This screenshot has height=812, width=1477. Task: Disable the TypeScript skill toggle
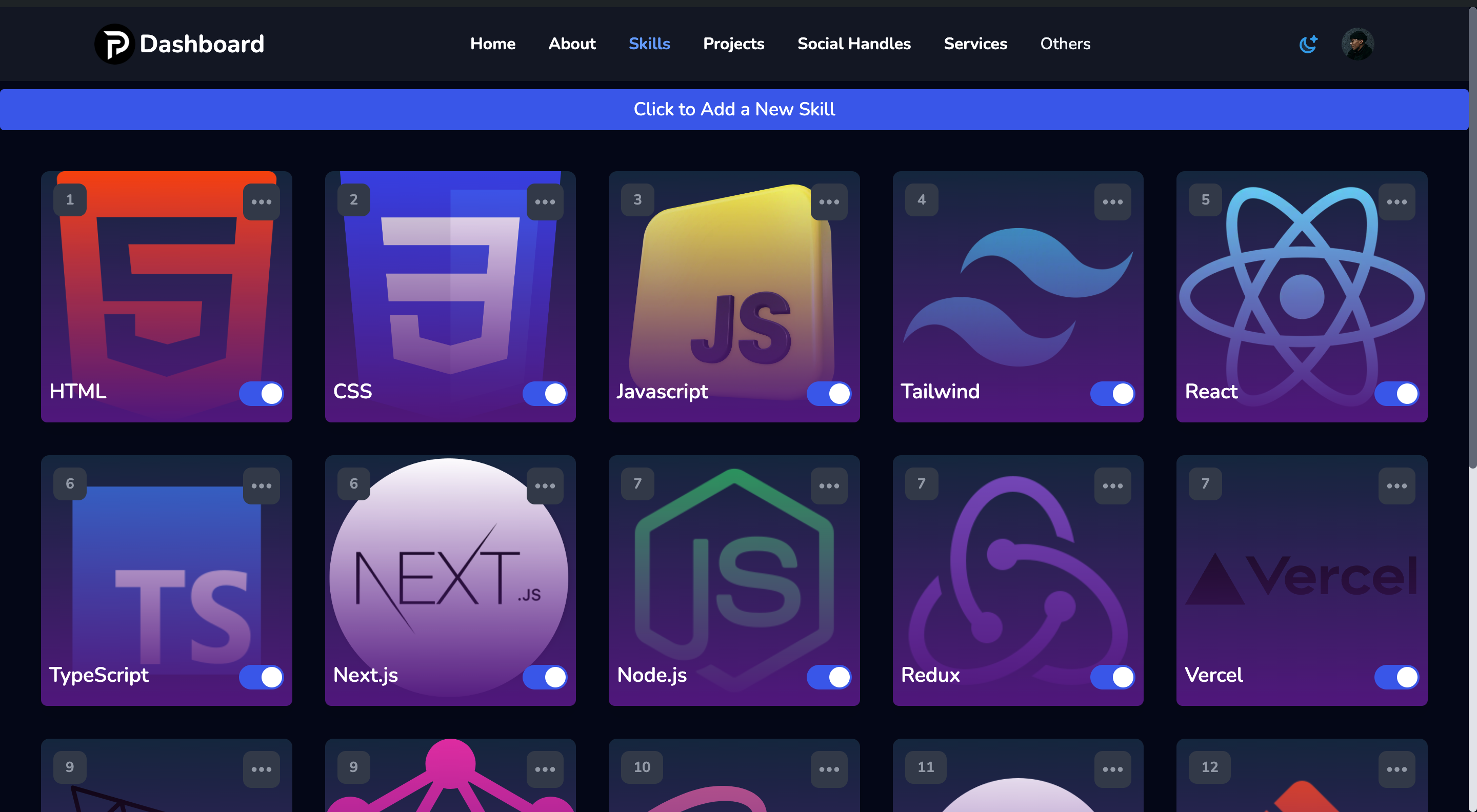coord(261,677)
